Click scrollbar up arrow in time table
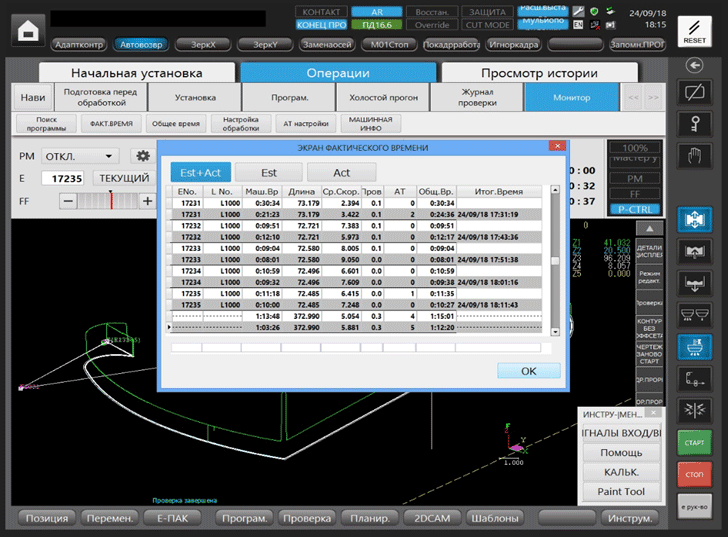The width and height of the screenshot is (728, 537). click(555, 189)
